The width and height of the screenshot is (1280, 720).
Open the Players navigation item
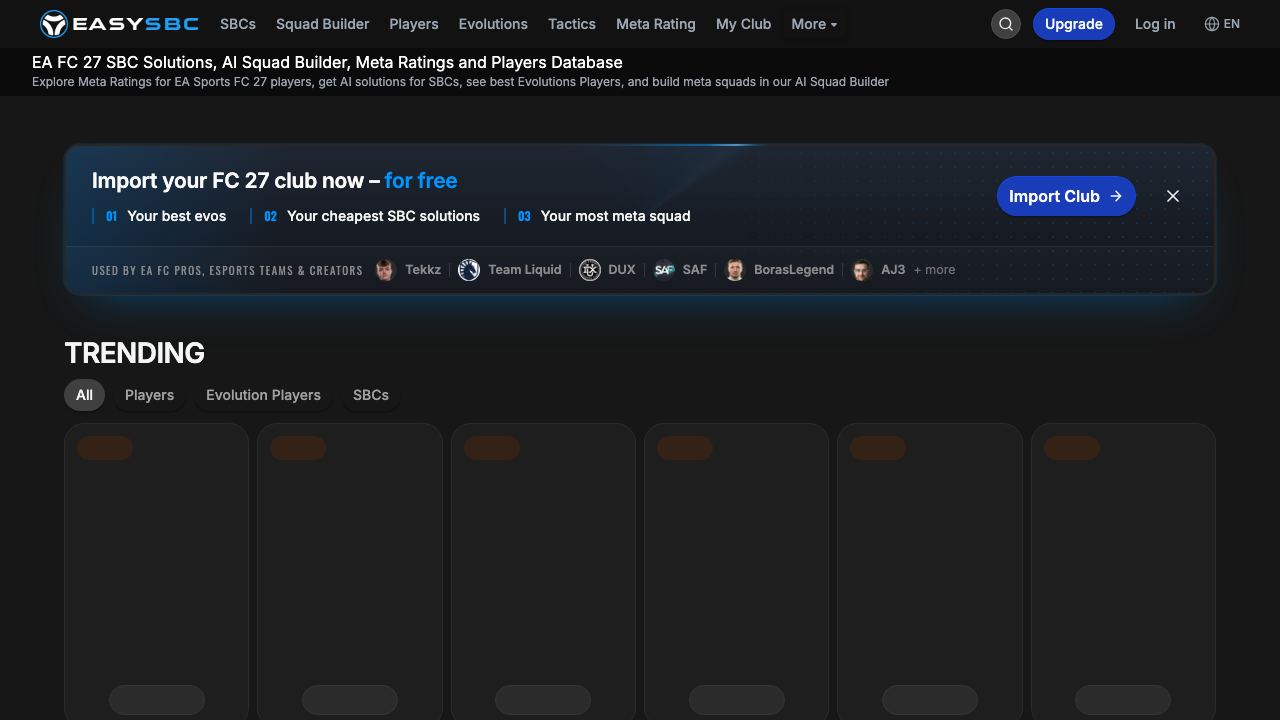pyautogui.click(x=414, y=24)
